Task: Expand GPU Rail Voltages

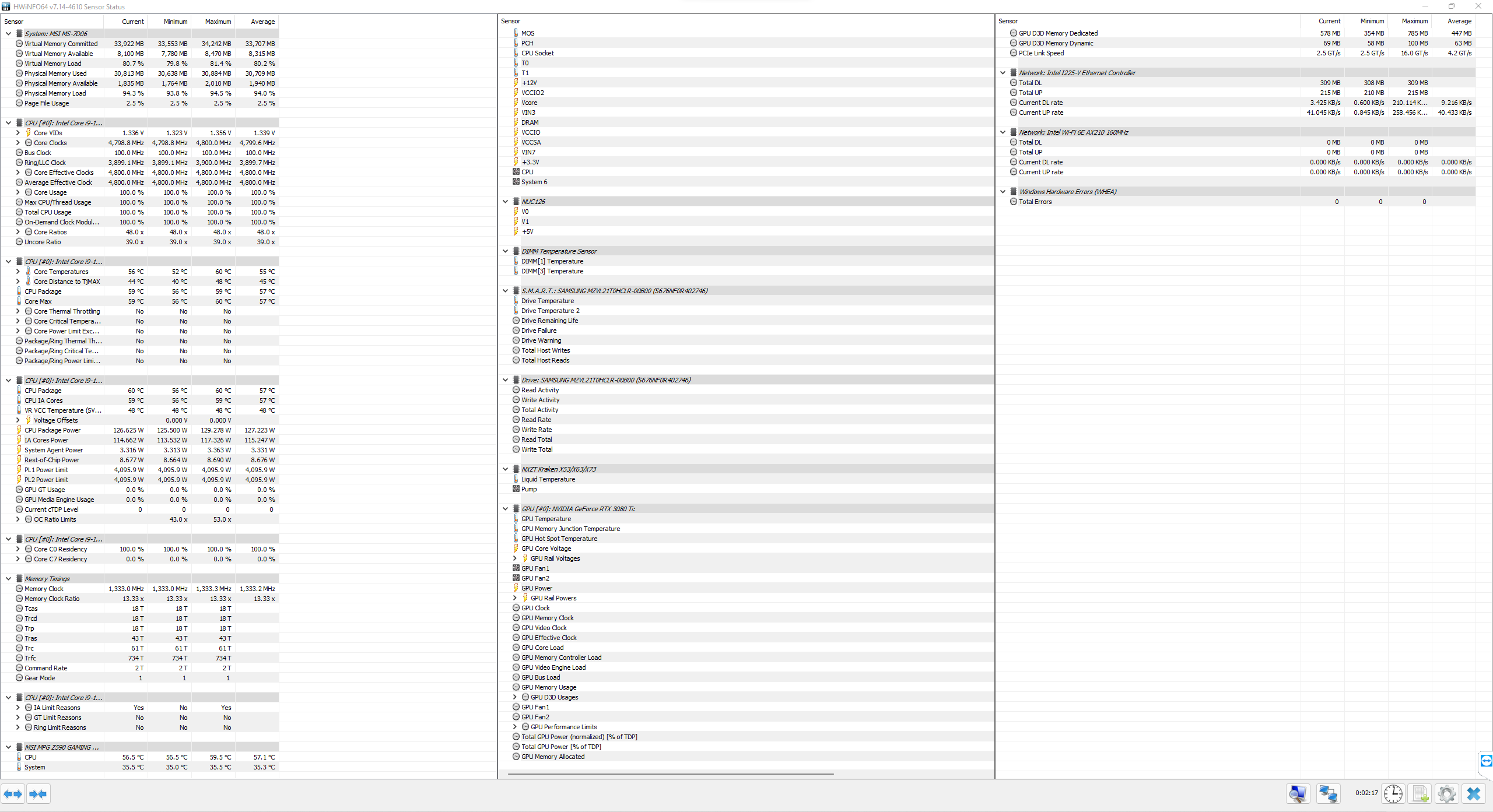Action: coord(515,558)
